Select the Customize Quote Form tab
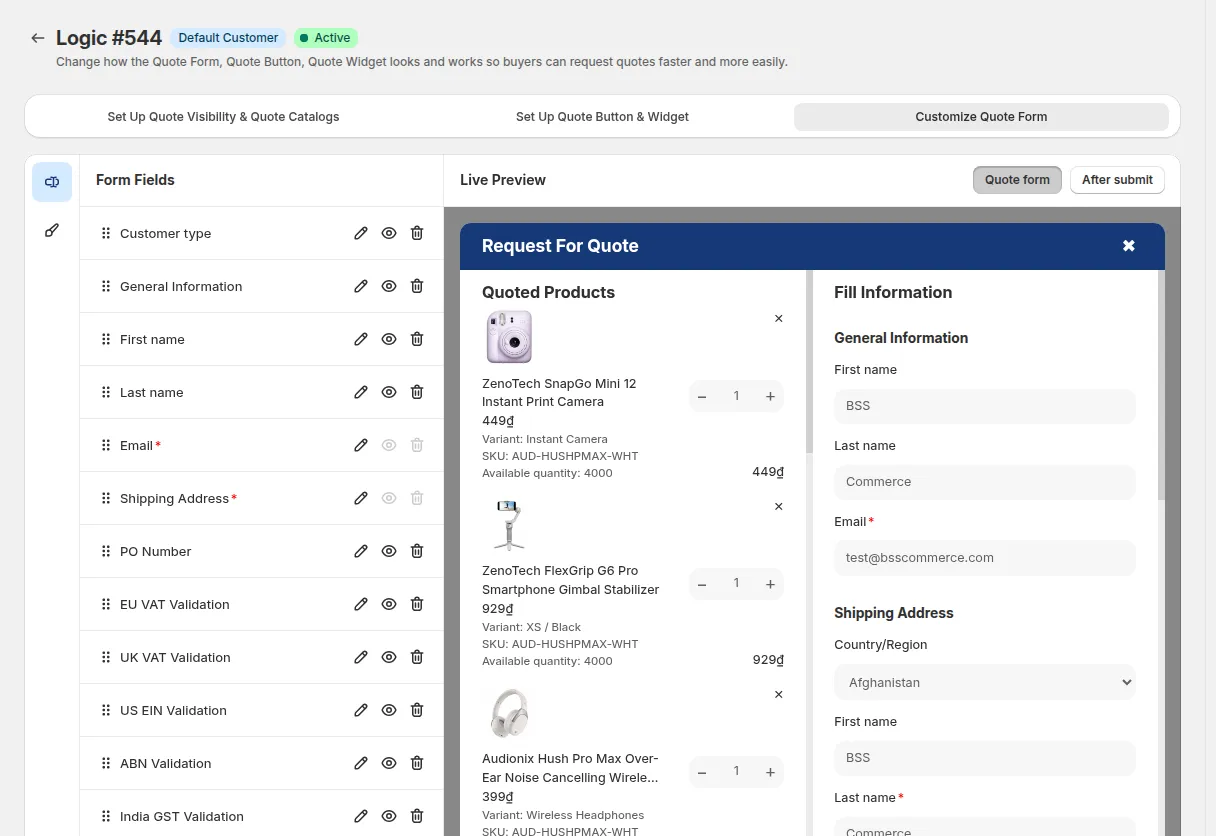 pyautogui.click(x=981, y=117)
